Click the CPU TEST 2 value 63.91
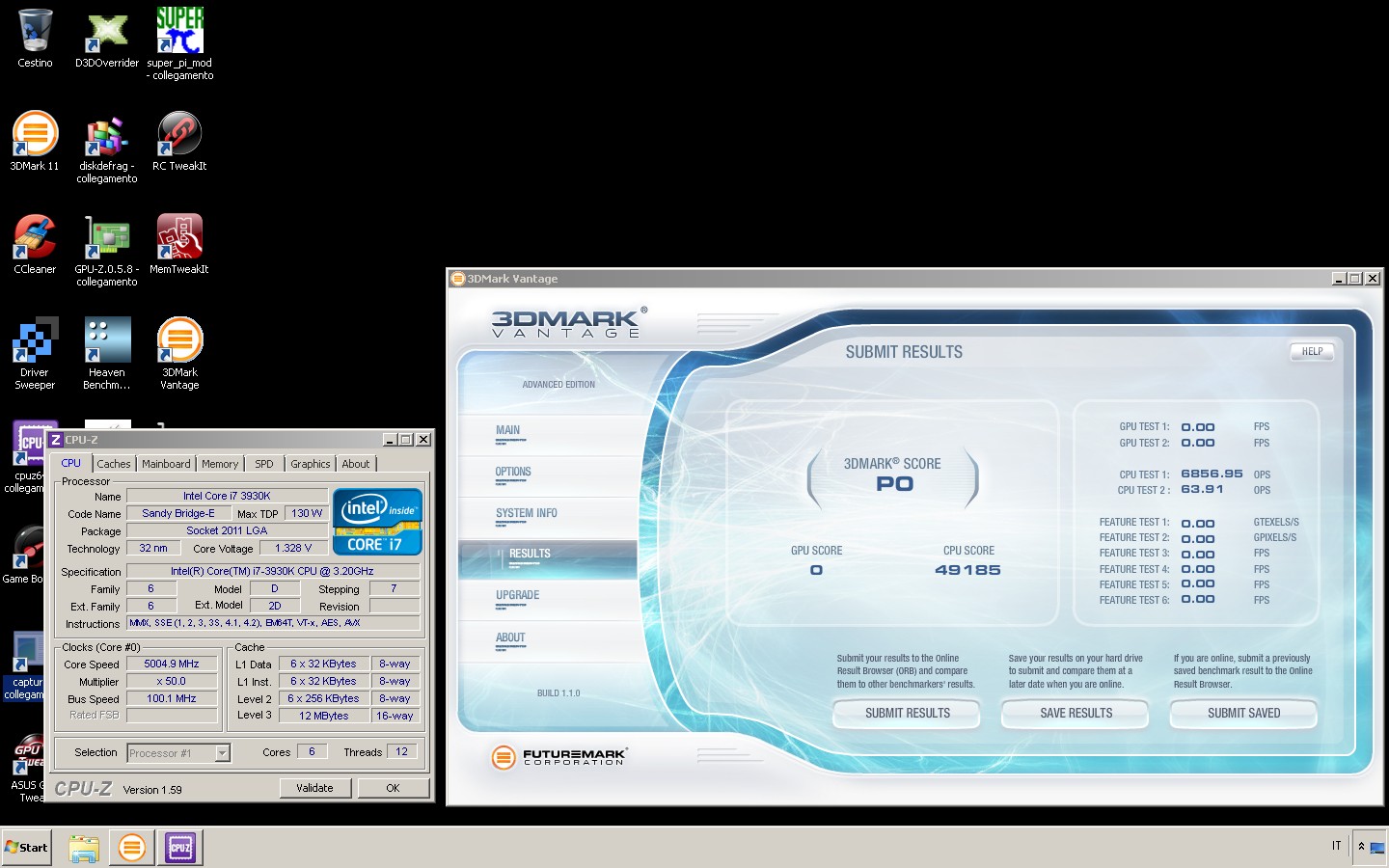 point(1202,489)
